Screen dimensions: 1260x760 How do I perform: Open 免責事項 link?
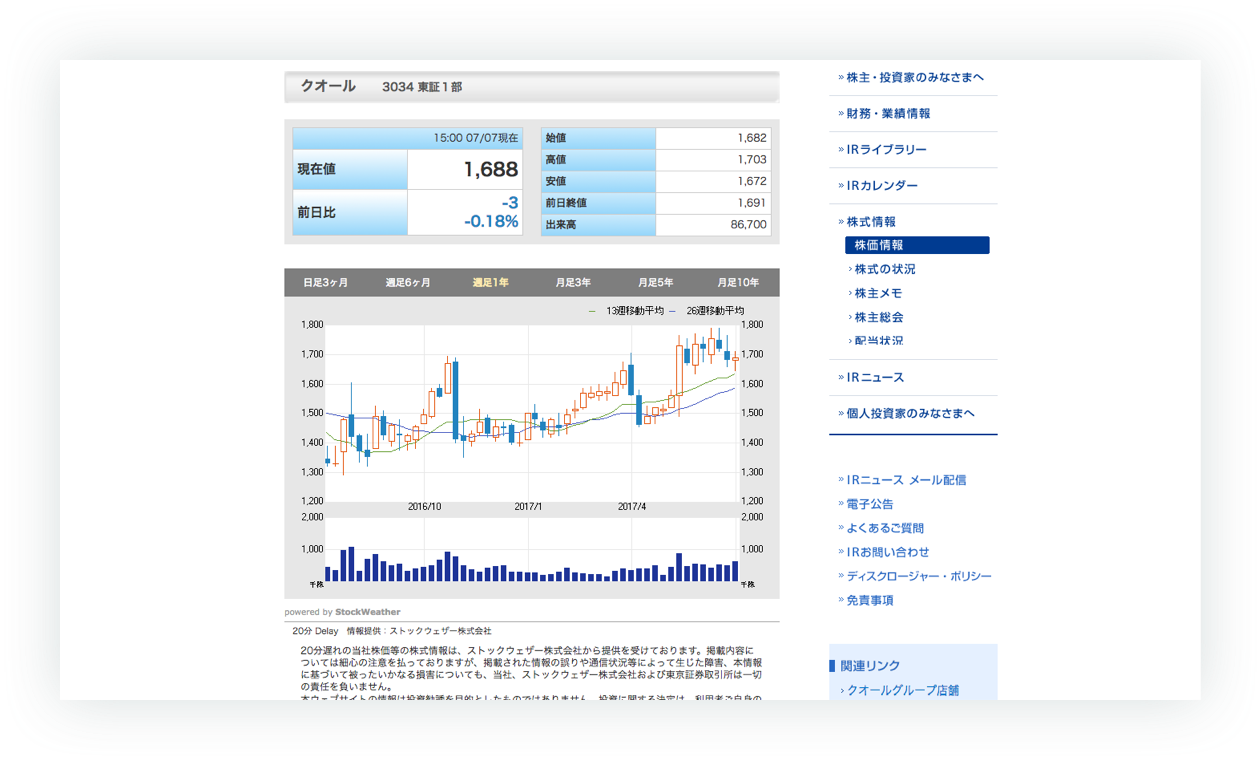[870, 600]
